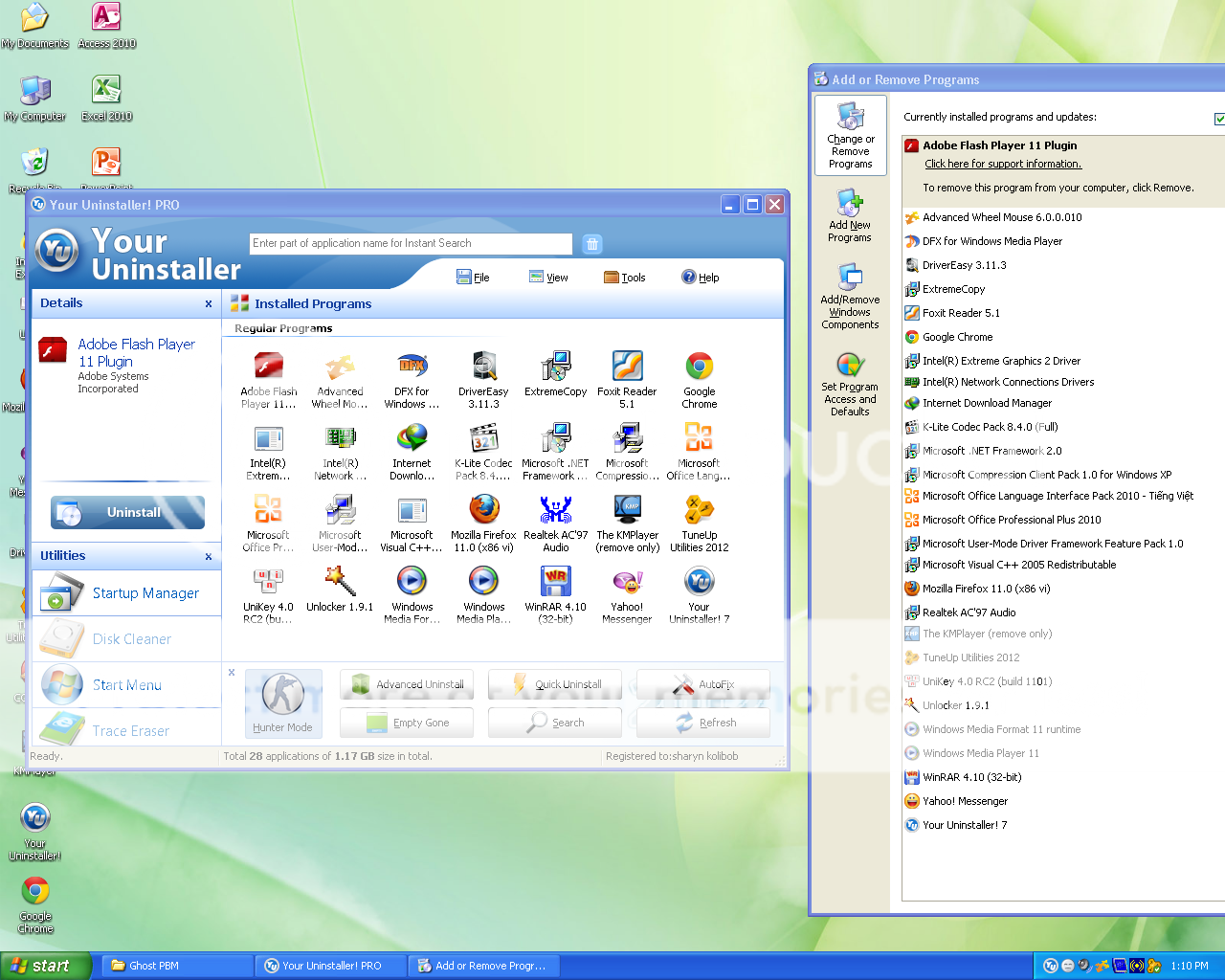Select Your Uninstaller! 7 icon in grid
This screenshot has width=1225, height=980.
tap(699, 582)
